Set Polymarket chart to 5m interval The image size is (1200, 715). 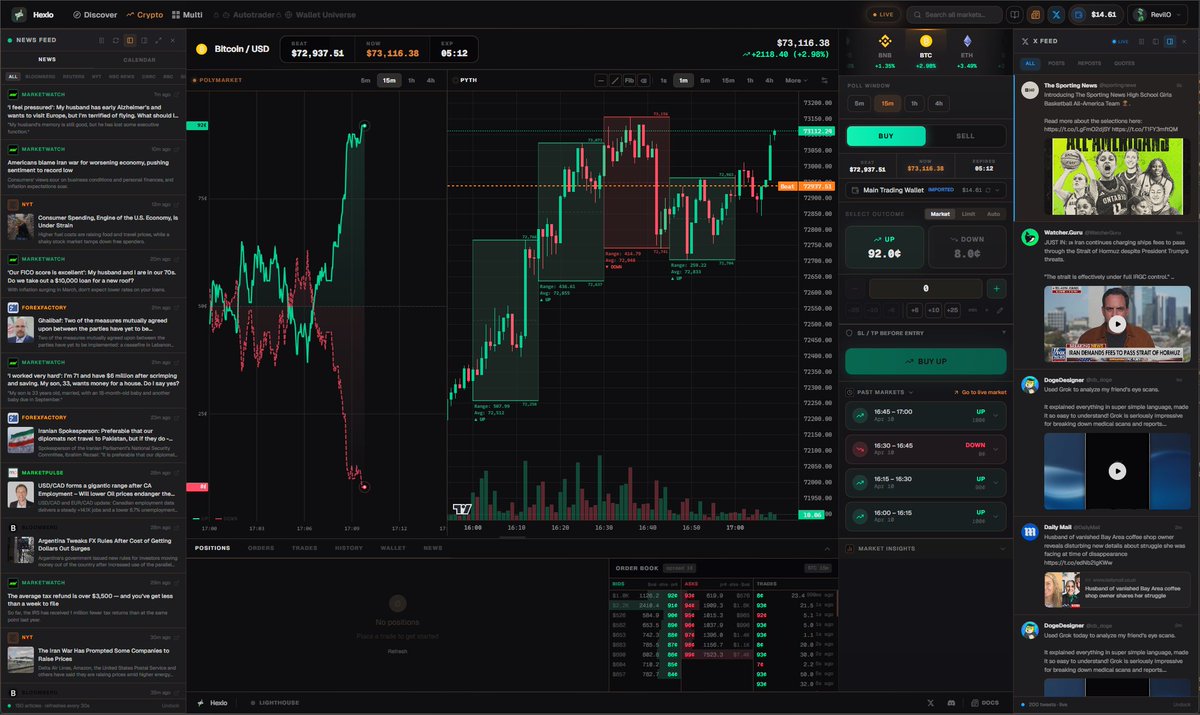365,80
